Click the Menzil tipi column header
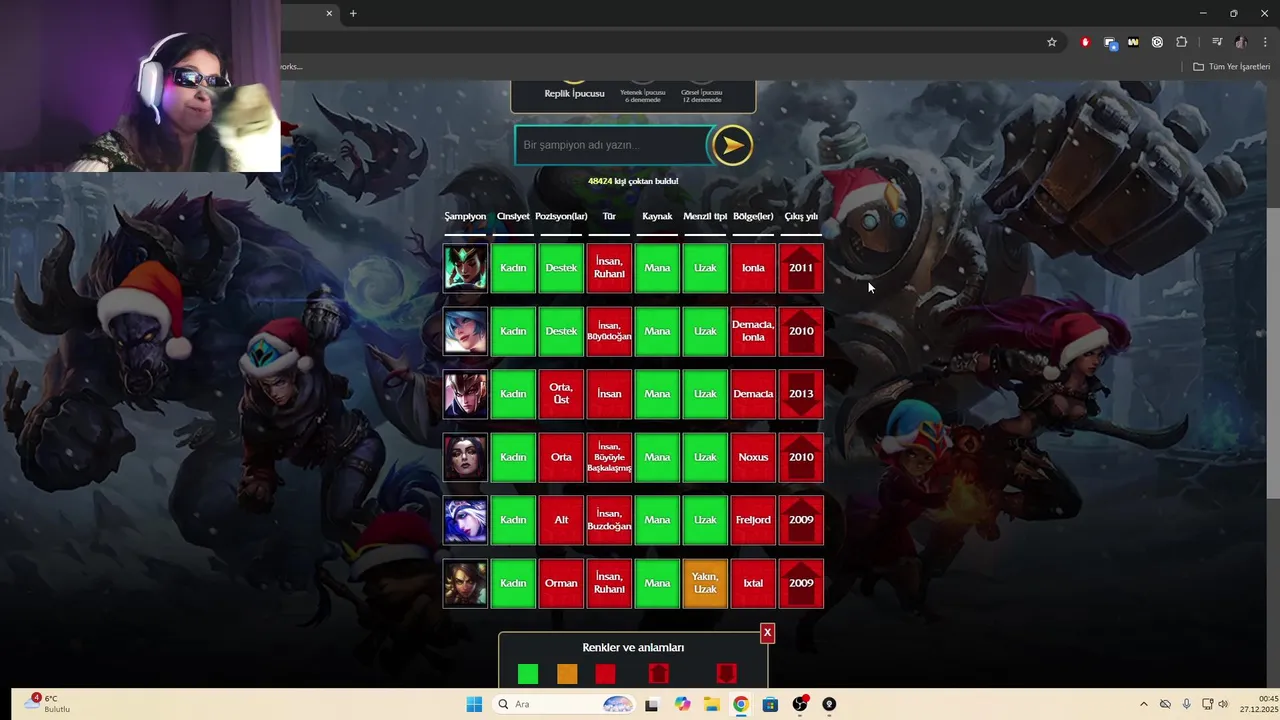Image resolution: width=1280 pixels, height=720 pixels. tap(705, 216)
